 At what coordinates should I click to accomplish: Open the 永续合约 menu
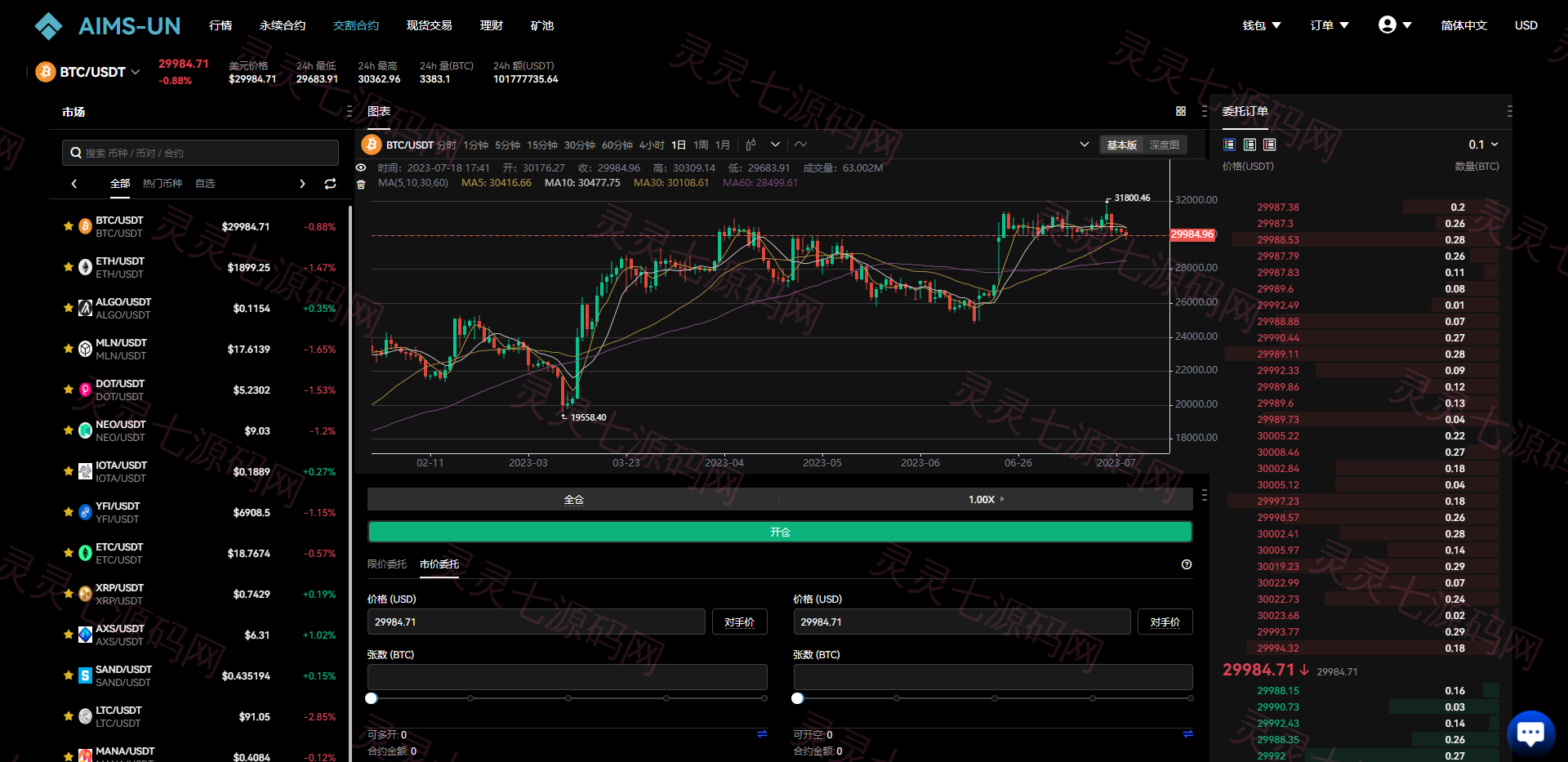pos(283,25)
